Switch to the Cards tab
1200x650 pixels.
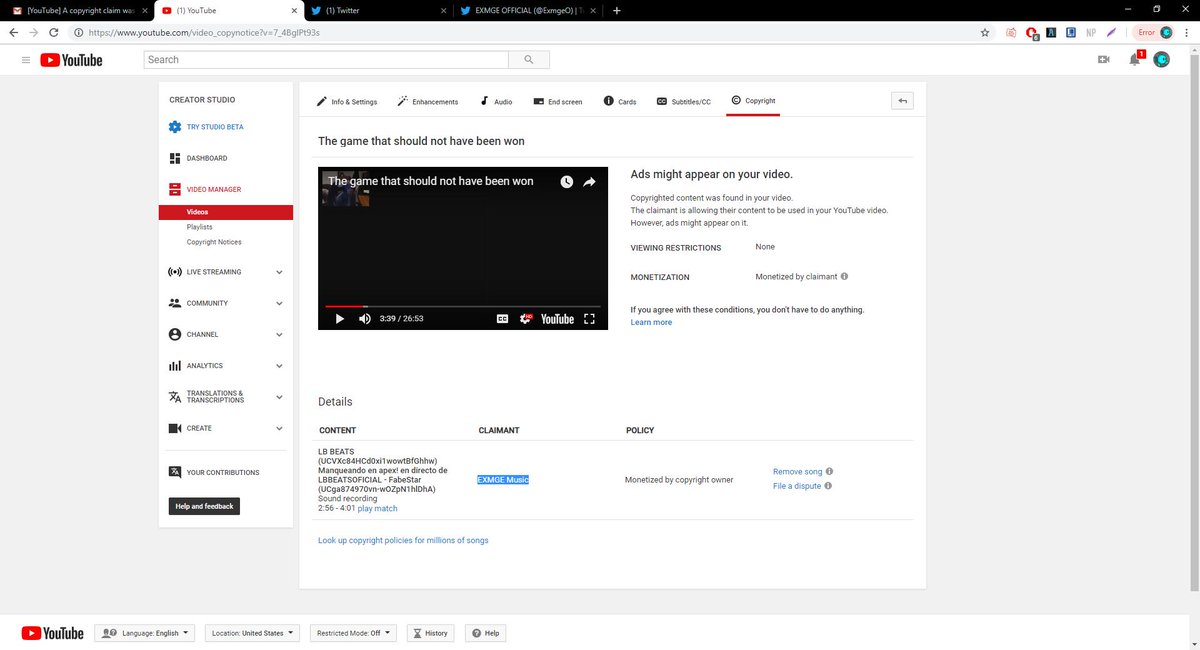point(620,102)
